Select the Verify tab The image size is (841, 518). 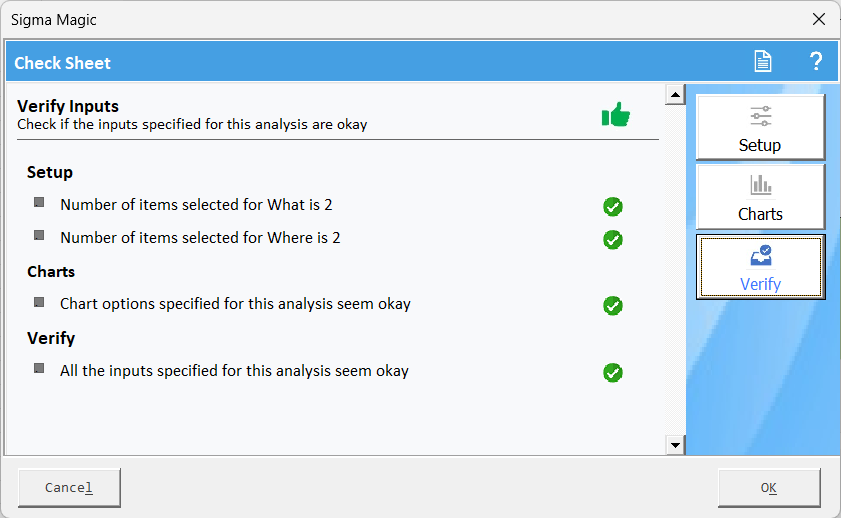pos(760,267)
